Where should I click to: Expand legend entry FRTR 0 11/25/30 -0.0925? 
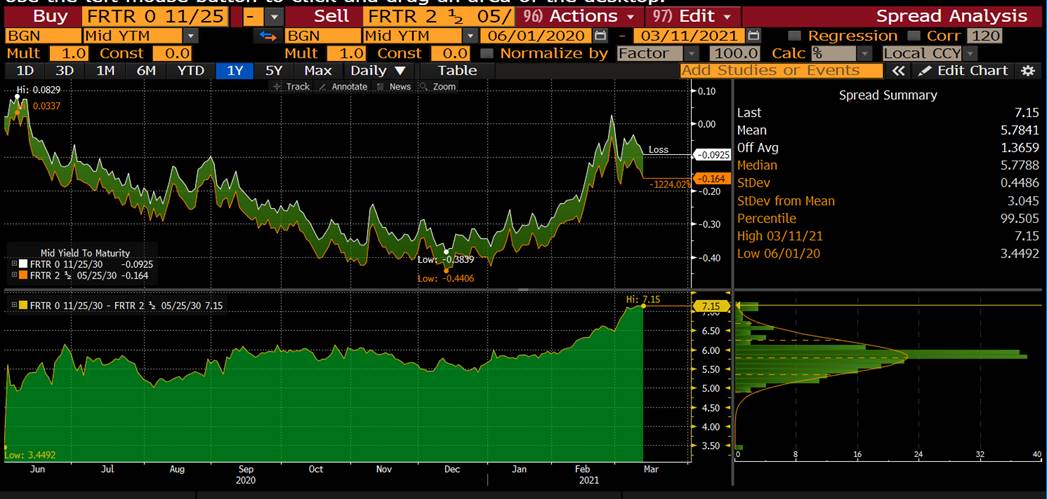click(14, 265)
